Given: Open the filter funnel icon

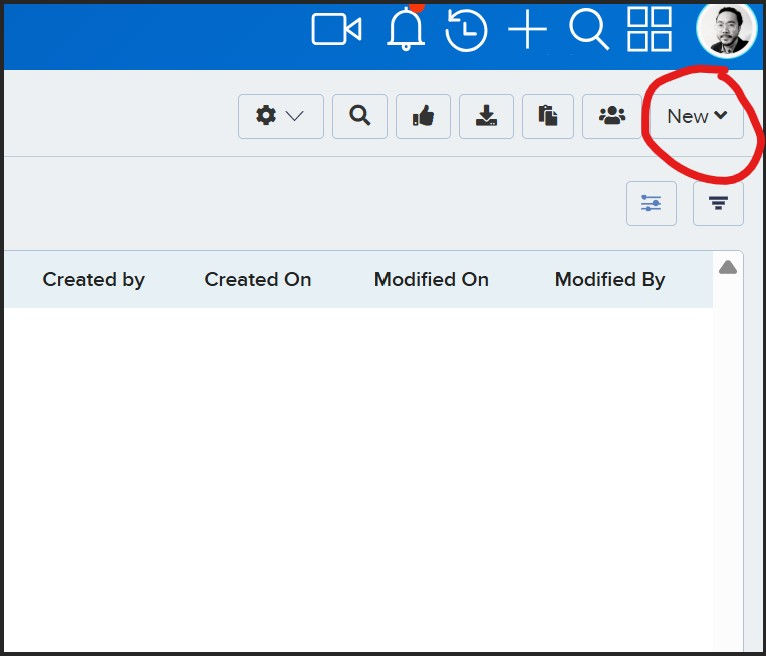Looking at the screenshot, I should 718,203.
